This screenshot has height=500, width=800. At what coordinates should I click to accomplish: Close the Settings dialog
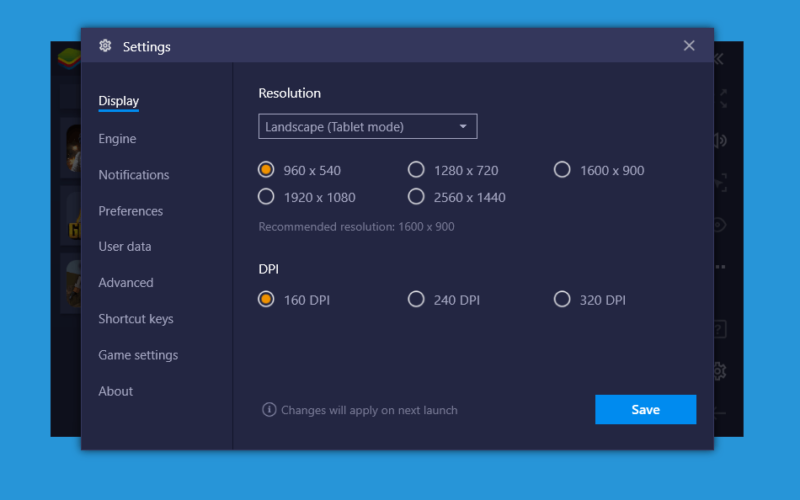(x=689, y=45)
